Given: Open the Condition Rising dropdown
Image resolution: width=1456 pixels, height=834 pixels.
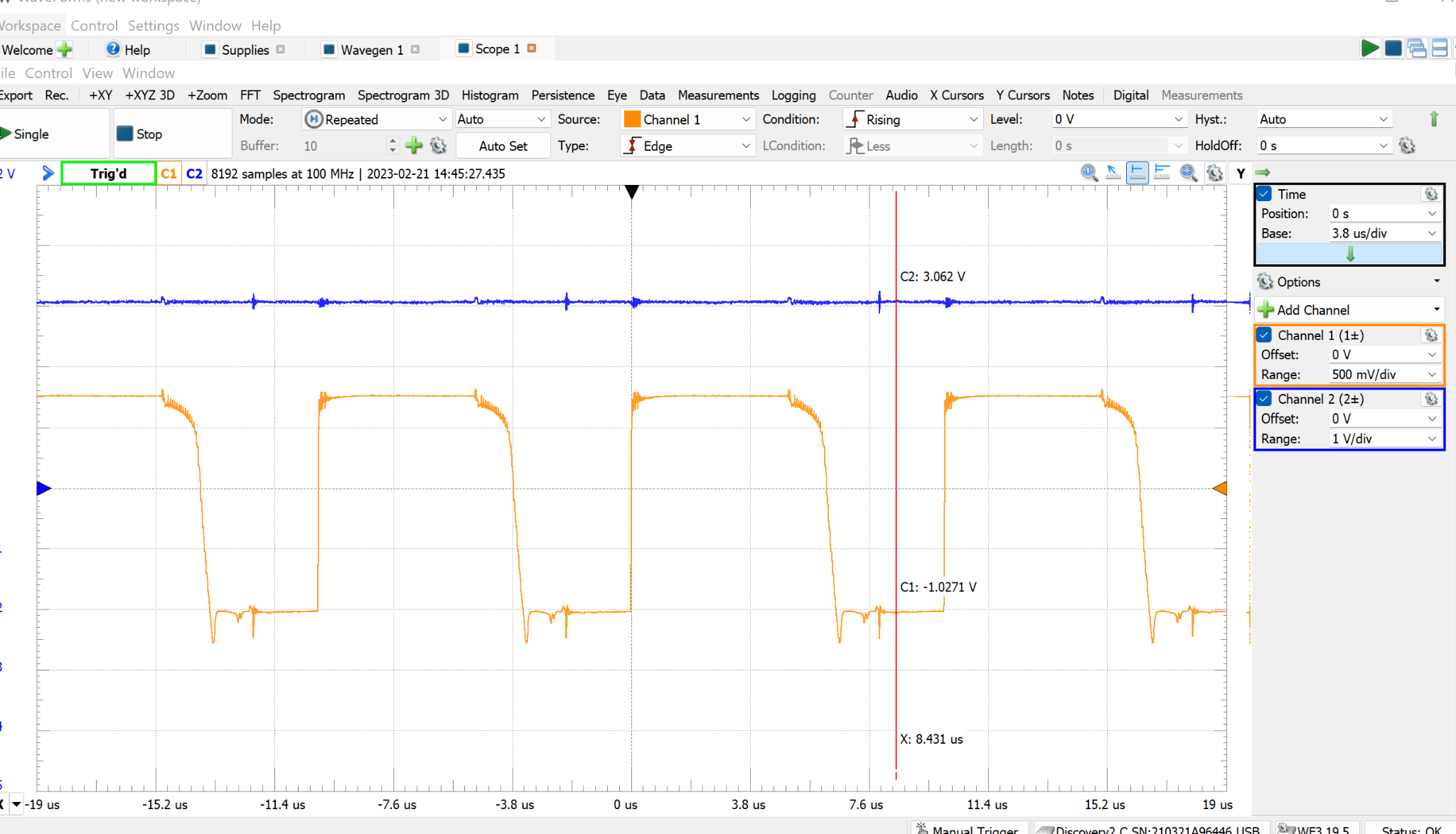Looking at the screenshot, I should [x=913, y=119].
